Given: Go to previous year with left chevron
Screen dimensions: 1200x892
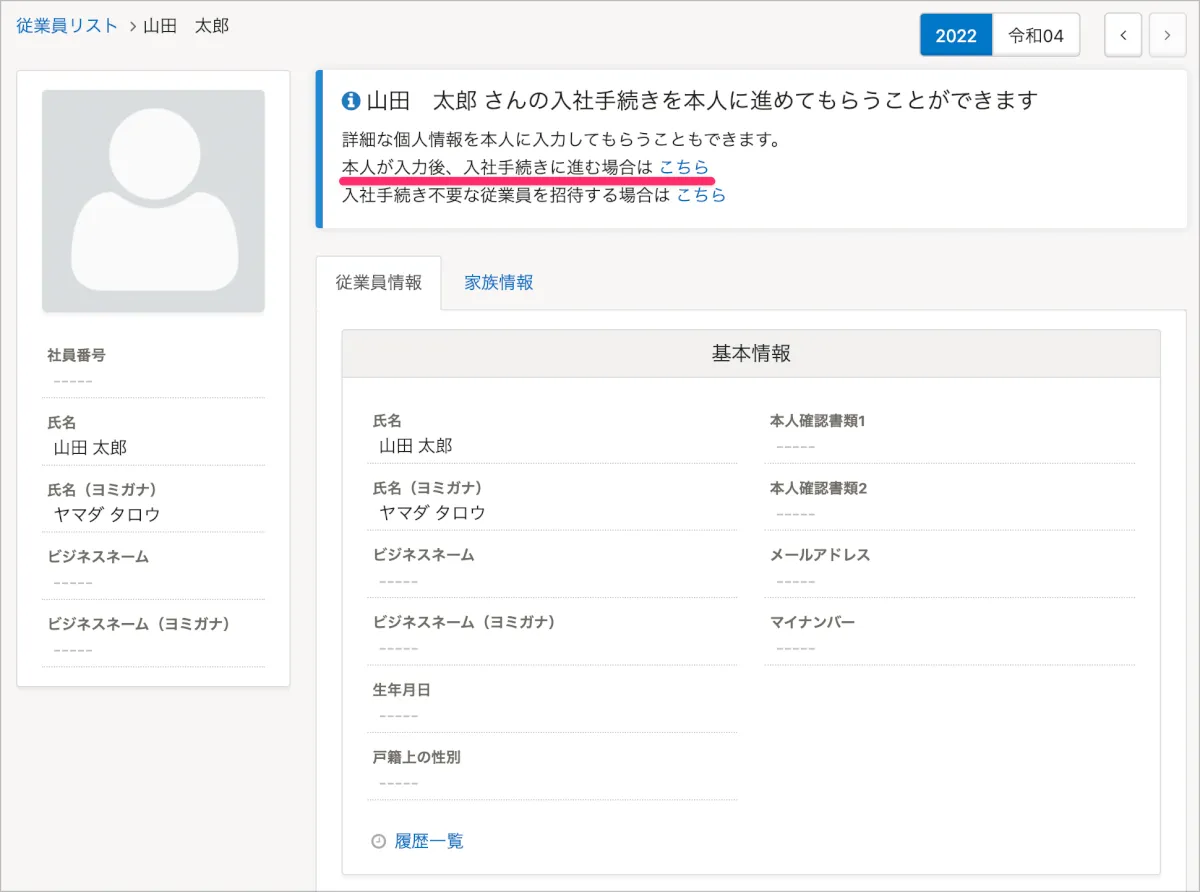Looking at the screenshot, I should coord(1123,36).
